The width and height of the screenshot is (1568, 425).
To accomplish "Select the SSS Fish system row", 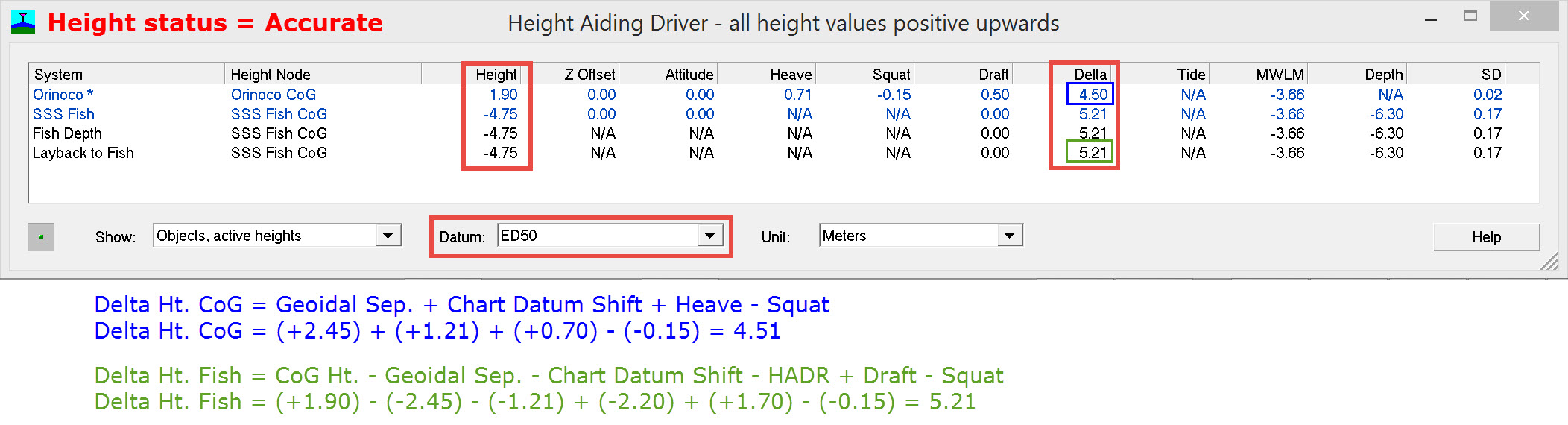I will [x=63, y=114].
